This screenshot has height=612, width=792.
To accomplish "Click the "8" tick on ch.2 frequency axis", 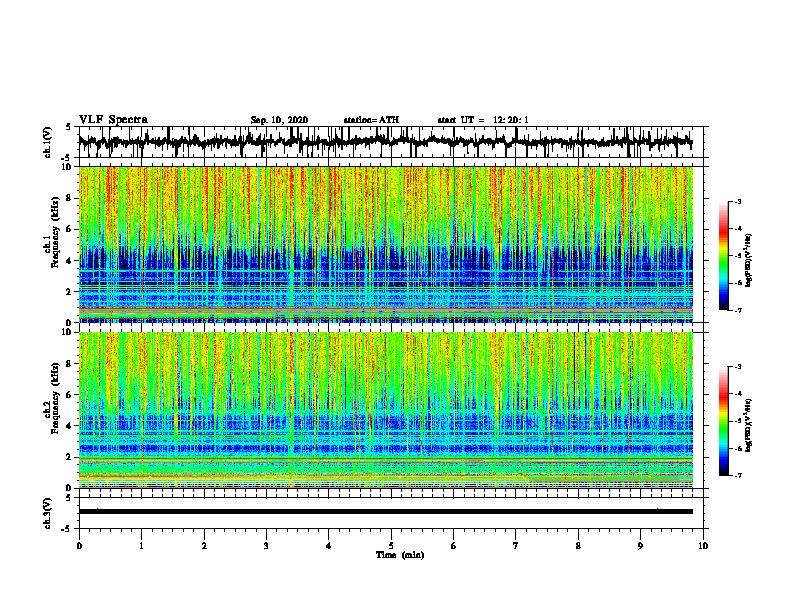I will coord(70,363).
